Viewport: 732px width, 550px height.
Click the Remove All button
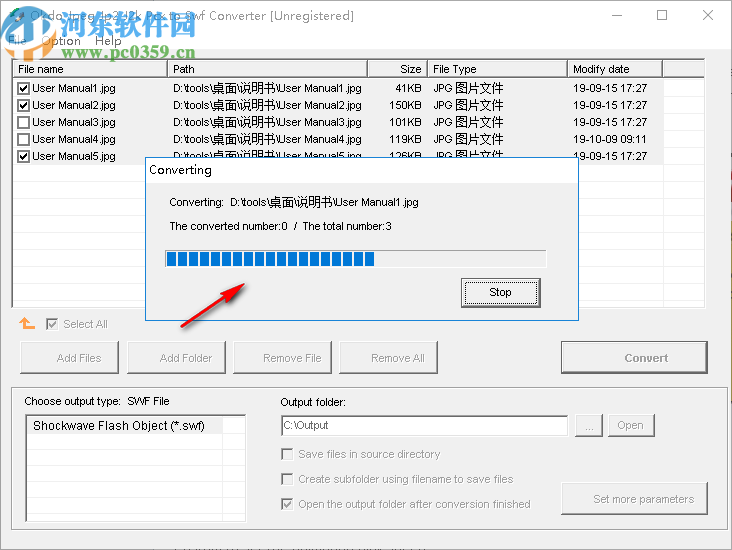pos(388,358)
